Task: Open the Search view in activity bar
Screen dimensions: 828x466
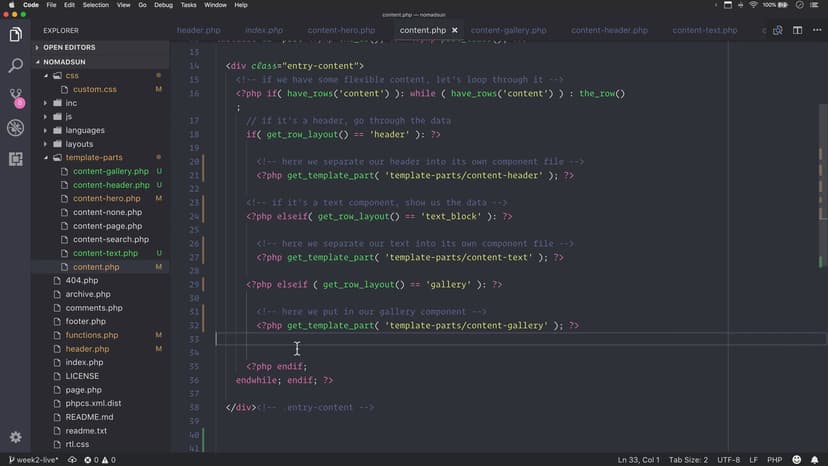Action: pyautogui.click(x=15, y=66)
